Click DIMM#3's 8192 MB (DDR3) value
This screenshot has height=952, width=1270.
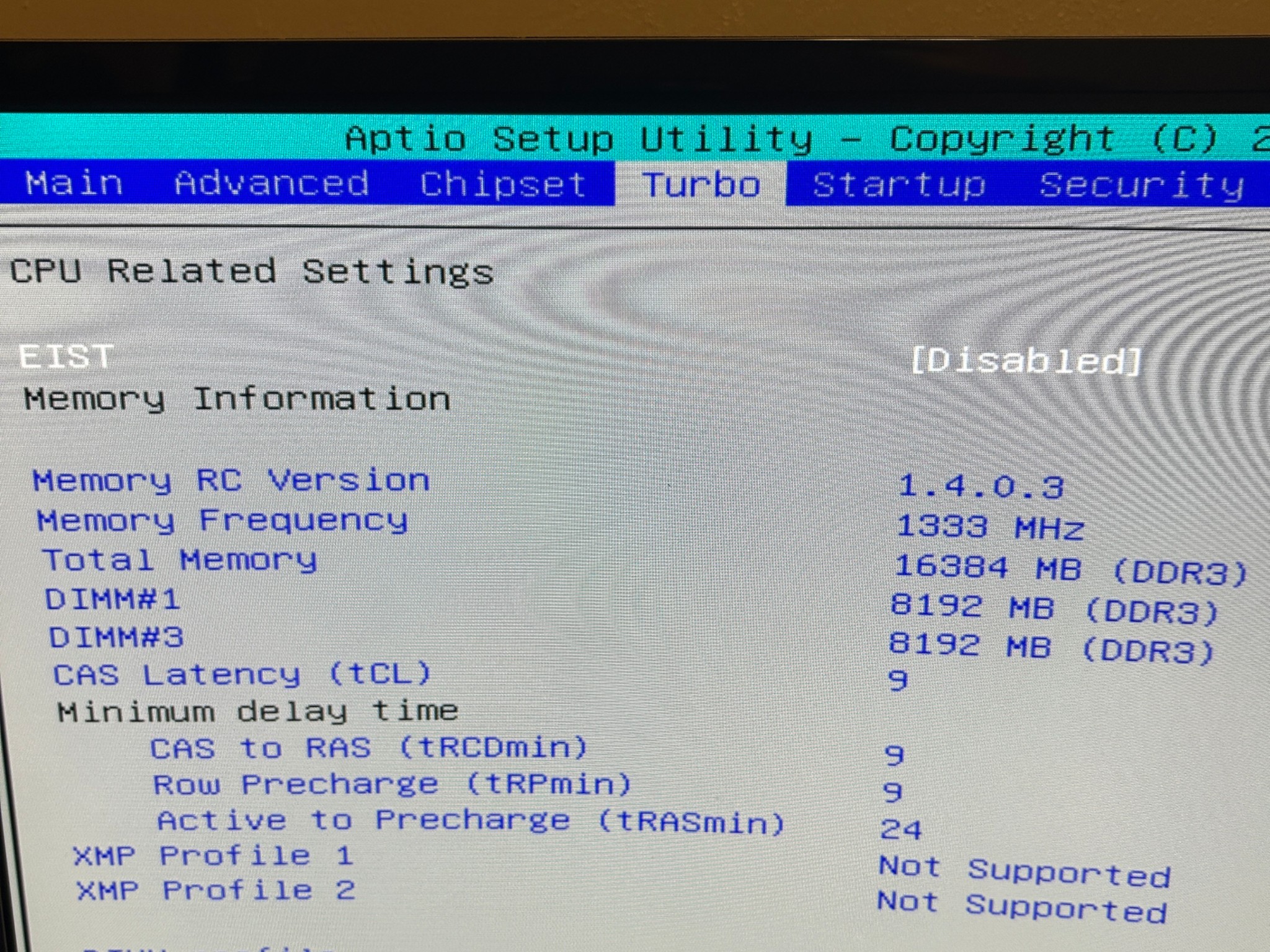pyautogui.click(x=1052, y=648)
